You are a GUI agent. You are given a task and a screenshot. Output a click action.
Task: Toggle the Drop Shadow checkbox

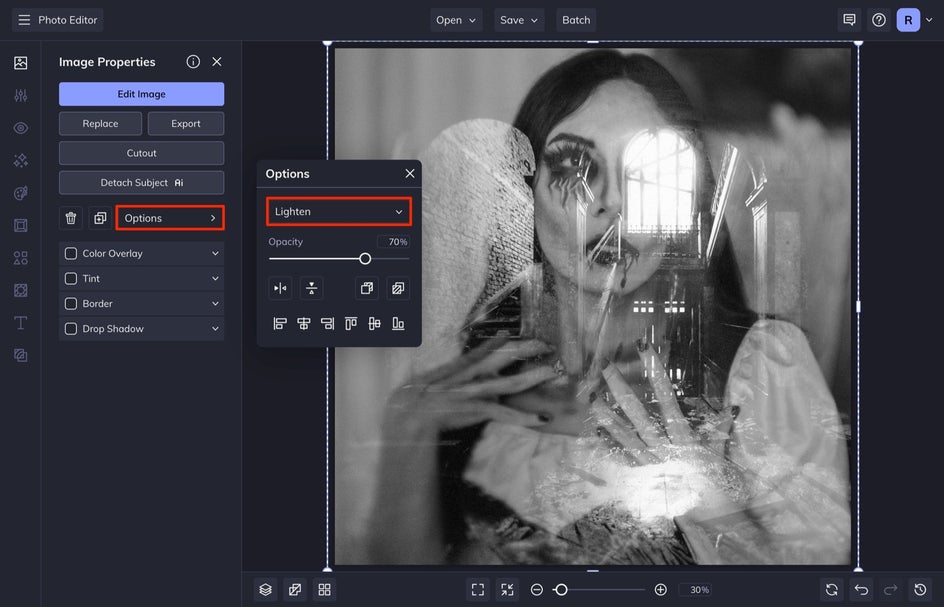(71, 329)
